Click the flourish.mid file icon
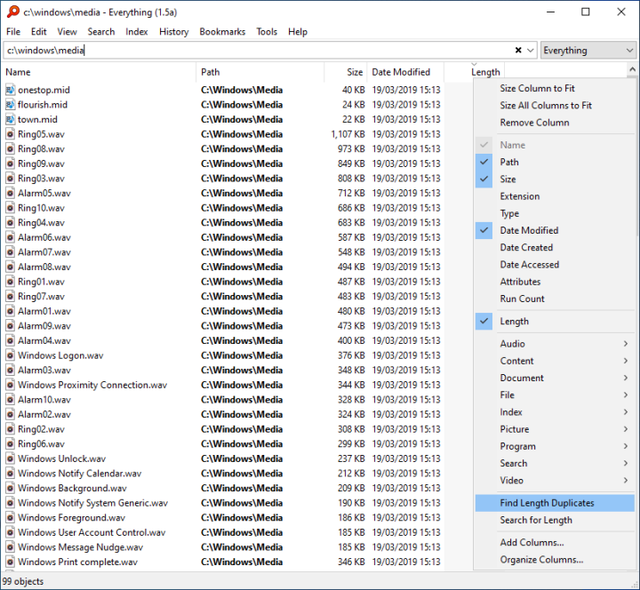This screenshot has height=590, width=640. click(x=10, y=104)
